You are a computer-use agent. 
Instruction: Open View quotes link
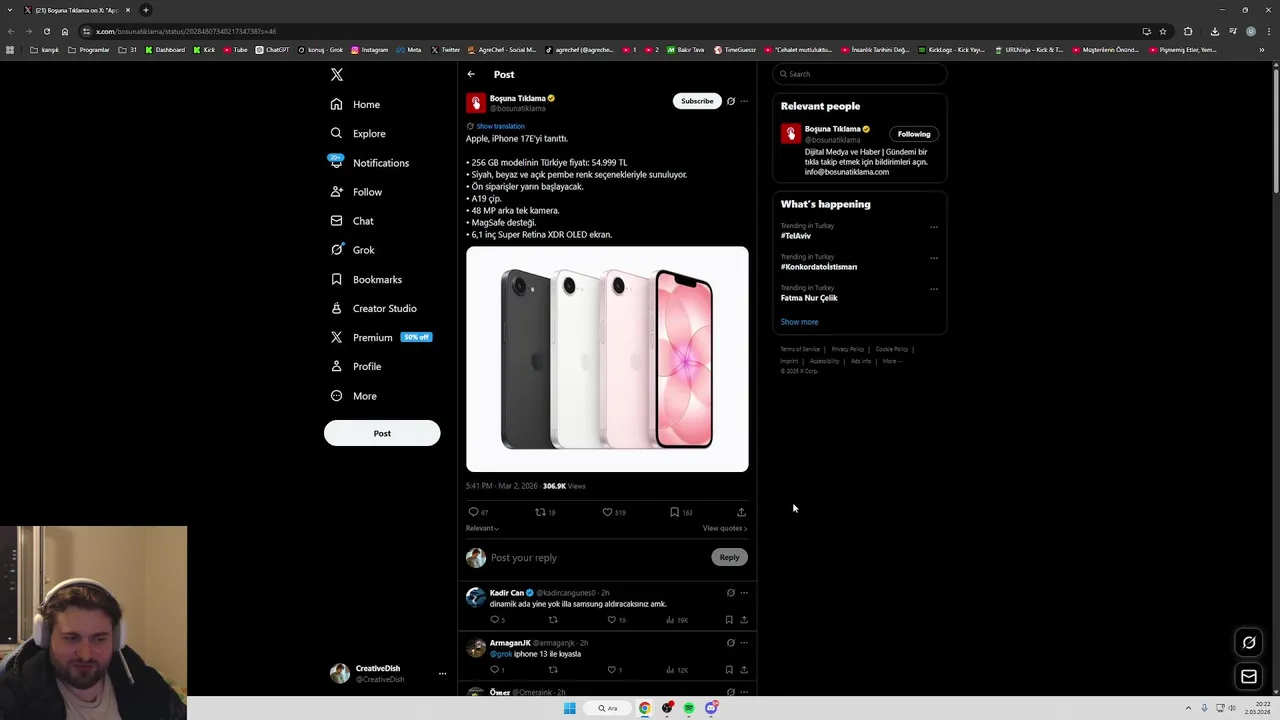tap(724, 528)
